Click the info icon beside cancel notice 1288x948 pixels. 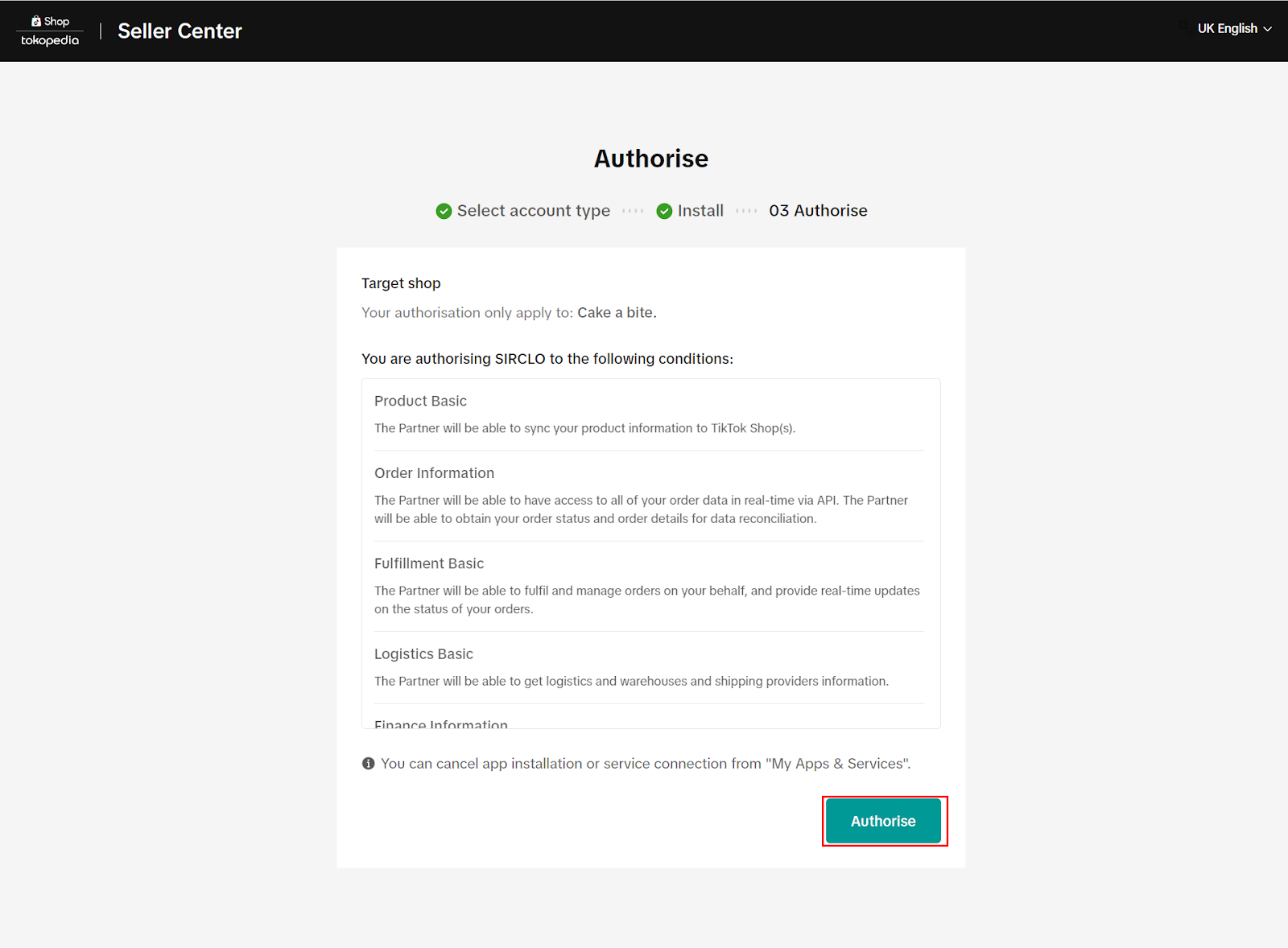[369, 764]
